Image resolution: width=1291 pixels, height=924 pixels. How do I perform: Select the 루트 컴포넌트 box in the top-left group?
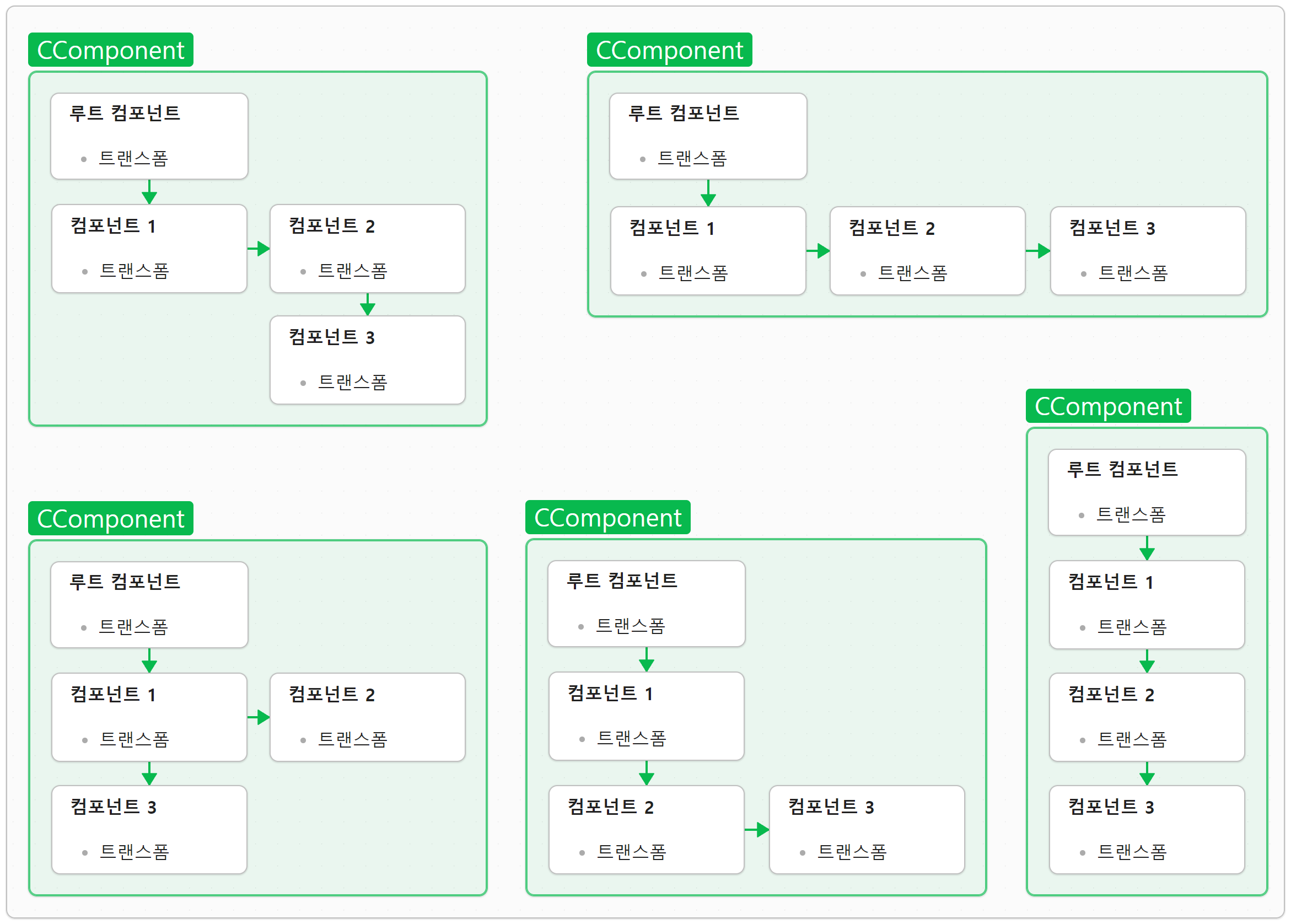point(149,136)
